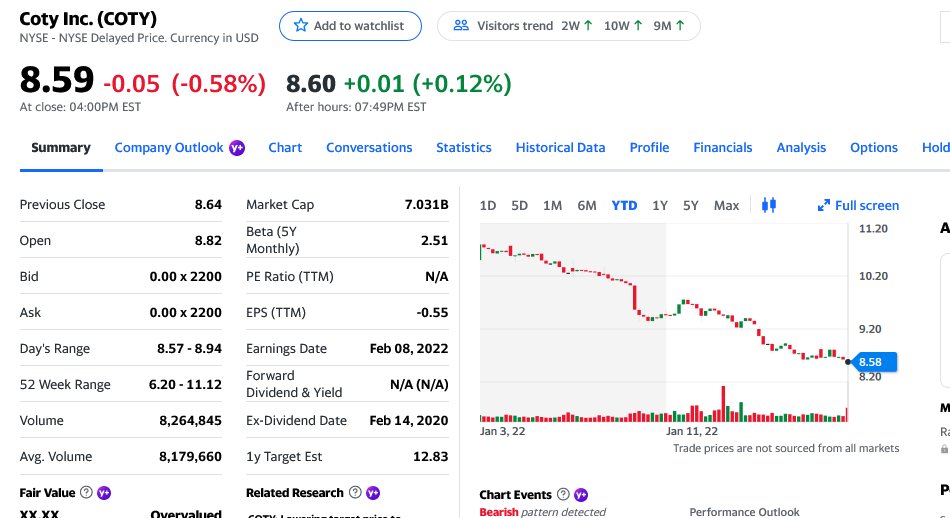Select the YTD chart range

(624, 205)
